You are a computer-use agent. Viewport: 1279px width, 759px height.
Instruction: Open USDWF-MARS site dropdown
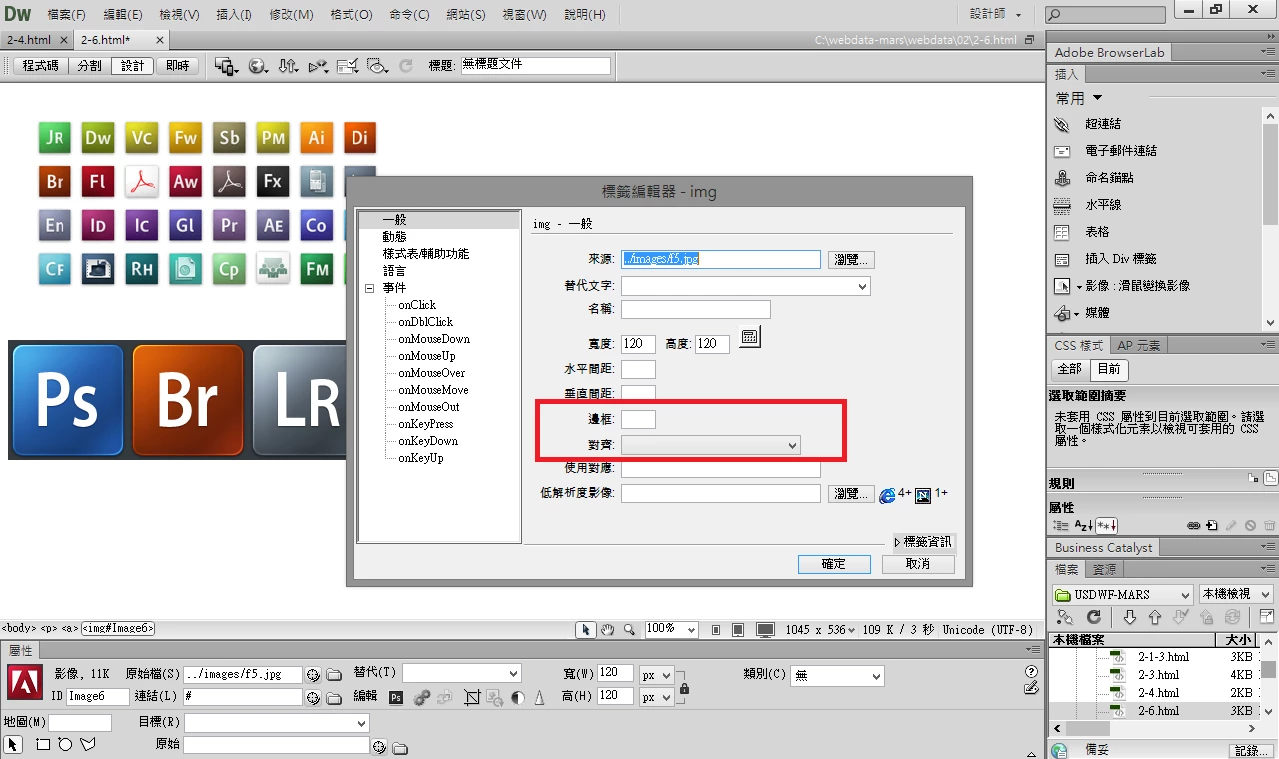[1123, 594]
